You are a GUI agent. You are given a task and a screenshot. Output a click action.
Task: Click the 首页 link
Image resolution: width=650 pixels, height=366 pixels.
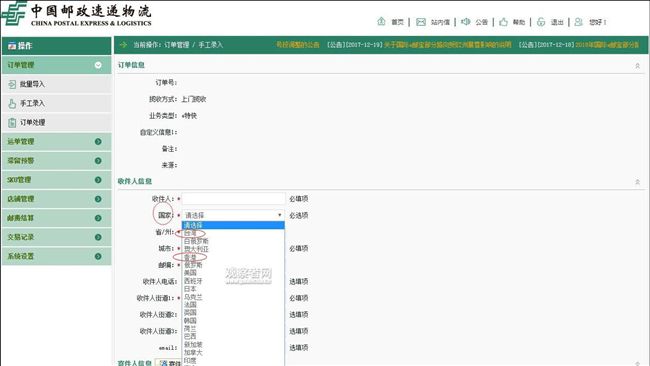tap(397, 22)
